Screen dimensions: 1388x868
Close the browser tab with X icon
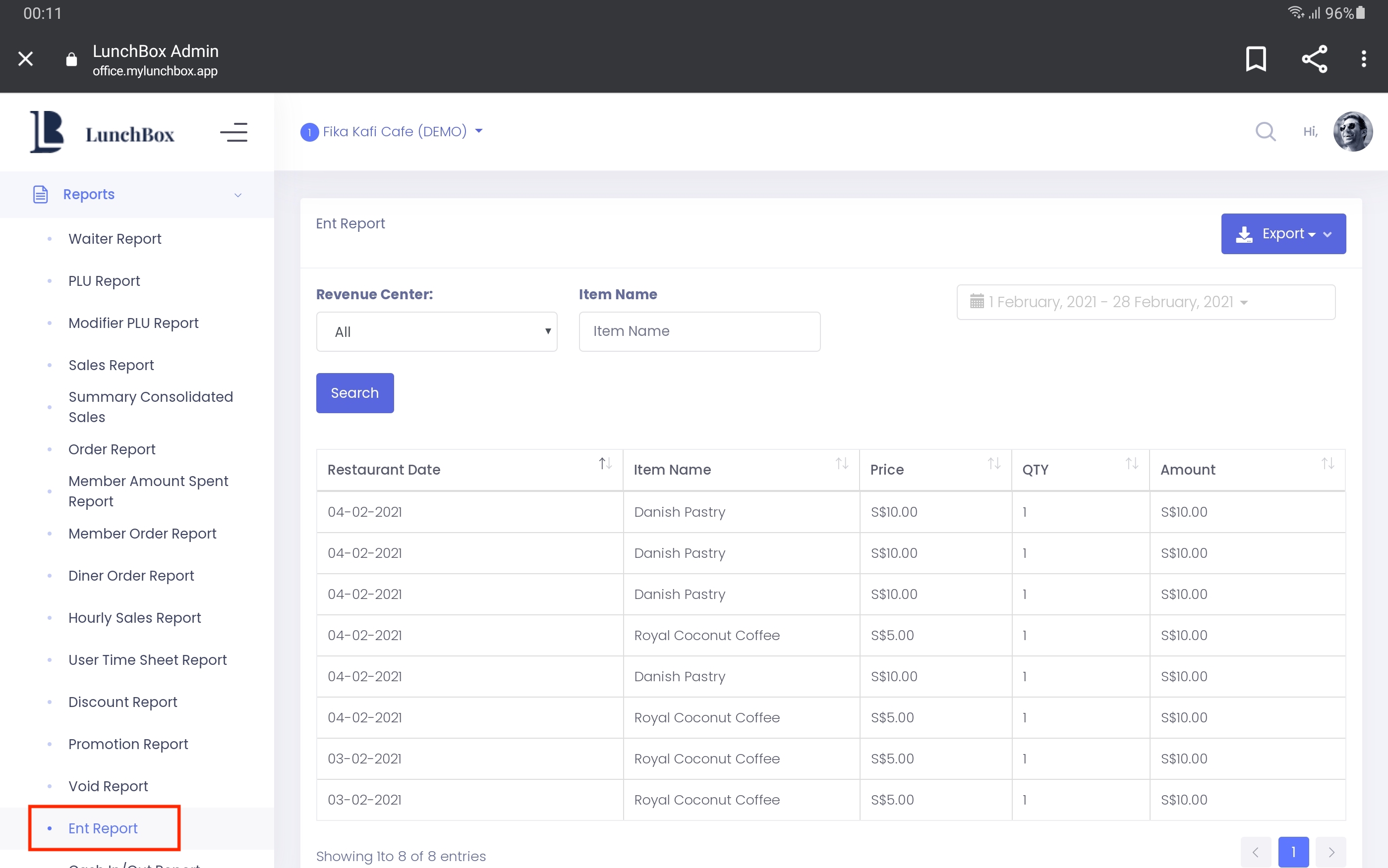[25, 58]
